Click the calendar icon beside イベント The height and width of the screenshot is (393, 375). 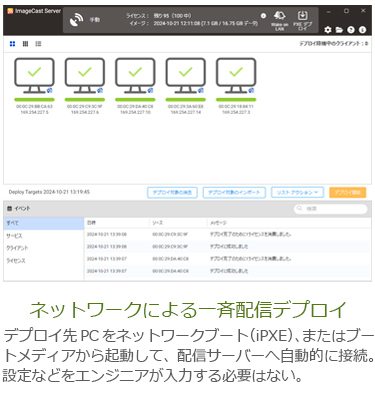click(9, 208)
